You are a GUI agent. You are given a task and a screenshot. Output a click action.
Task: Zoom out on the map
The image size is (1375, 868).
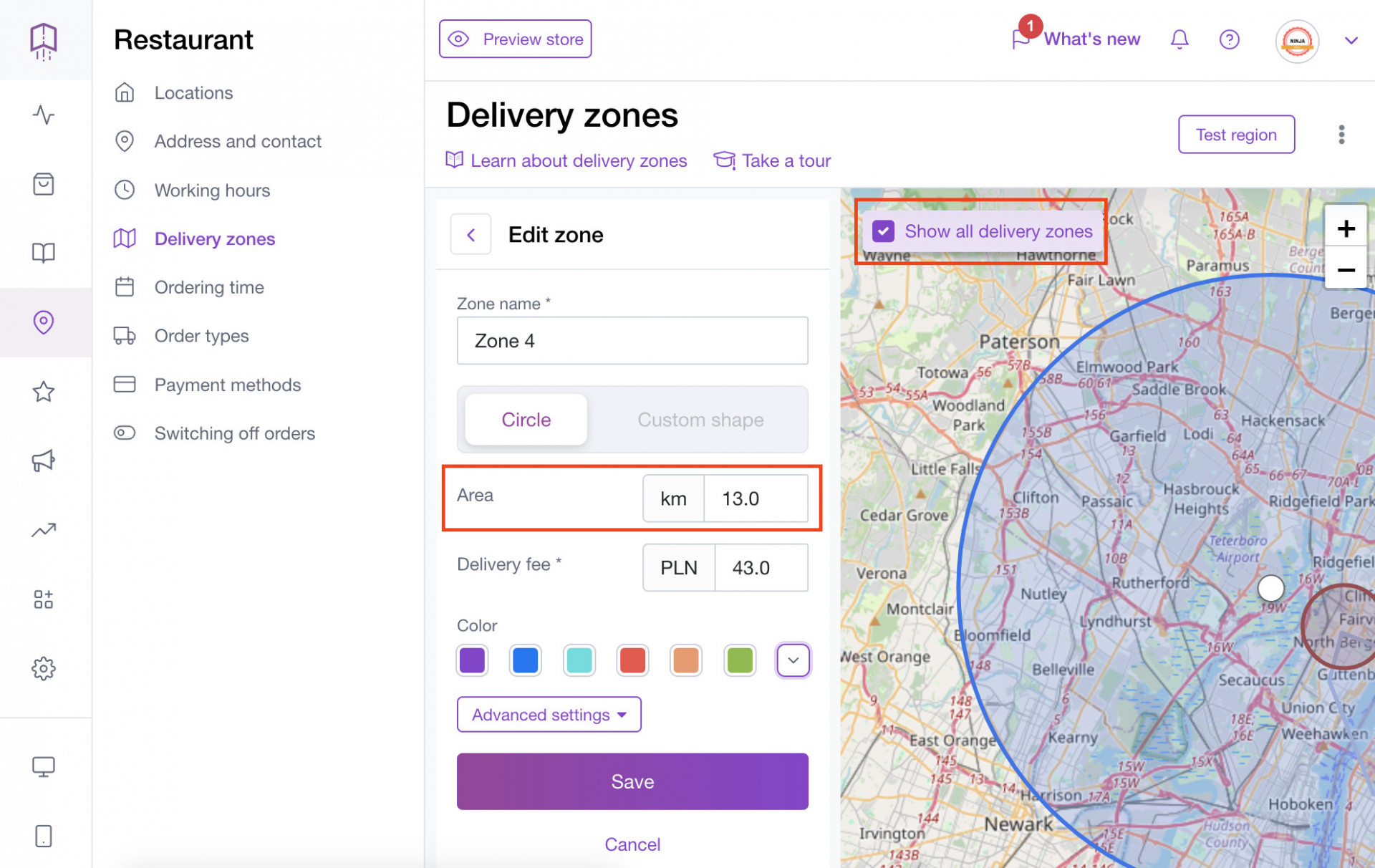[1345, 270]
